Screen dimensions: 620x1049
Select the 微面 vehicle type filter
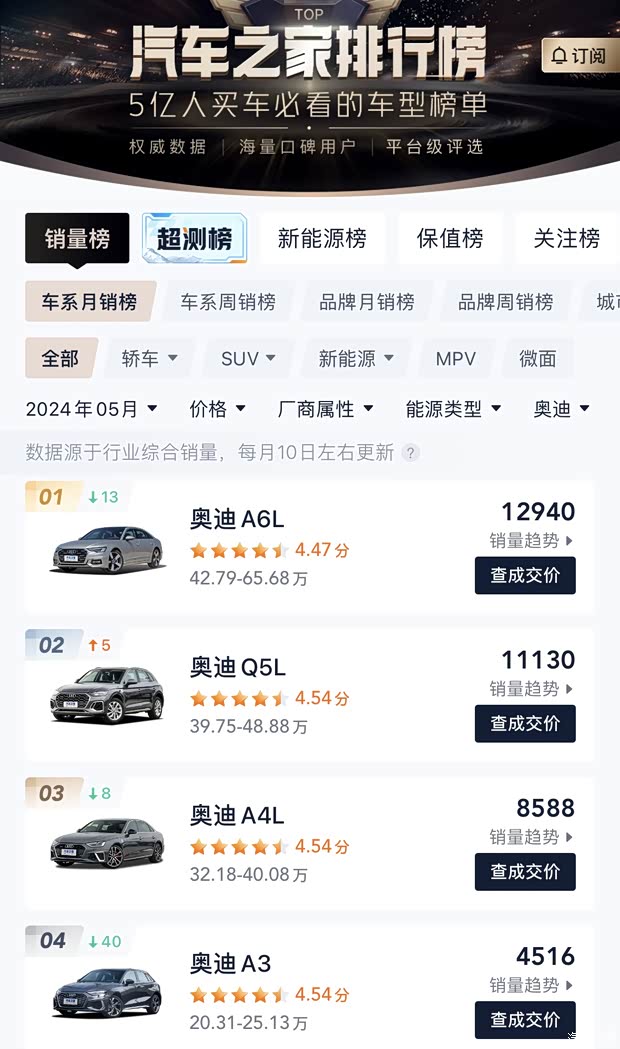[x=538, y=358]
